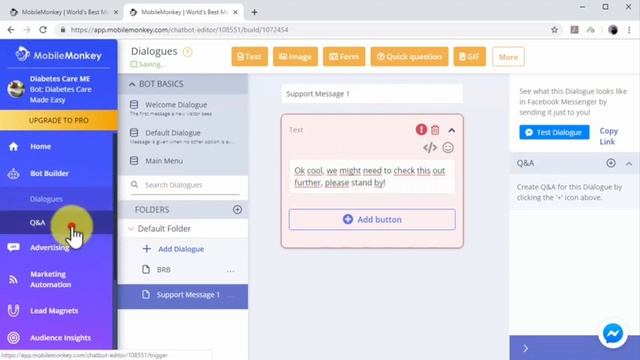Open the BRB dialogue
This screenshot has width=640, height=360.
[x=164, y=269]
